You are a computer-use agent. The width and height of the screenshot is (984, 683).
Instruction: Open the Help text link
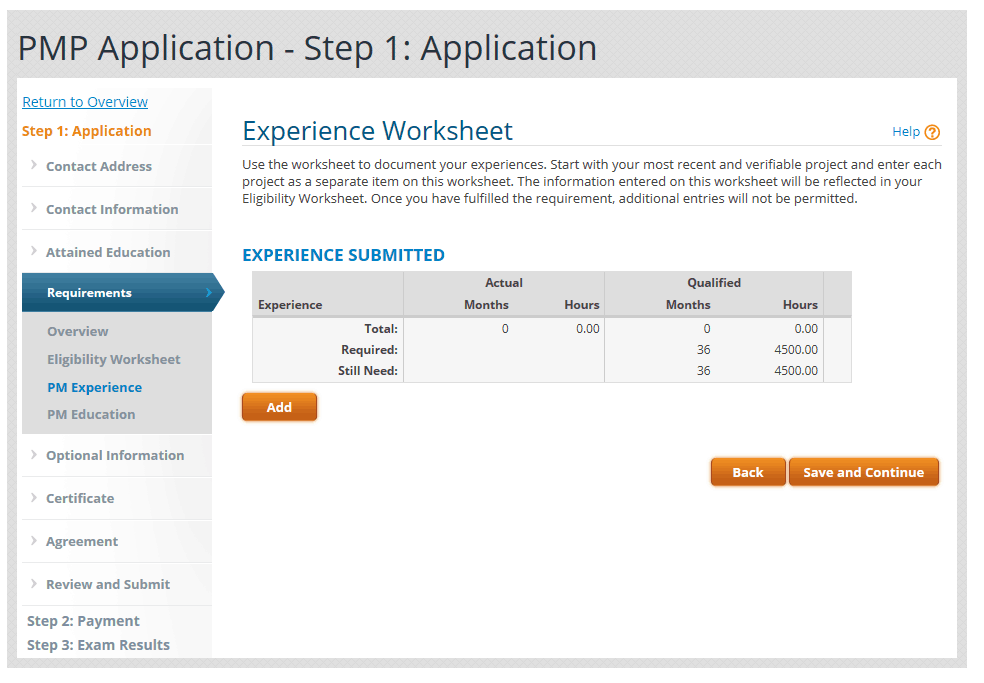[905, 132]
